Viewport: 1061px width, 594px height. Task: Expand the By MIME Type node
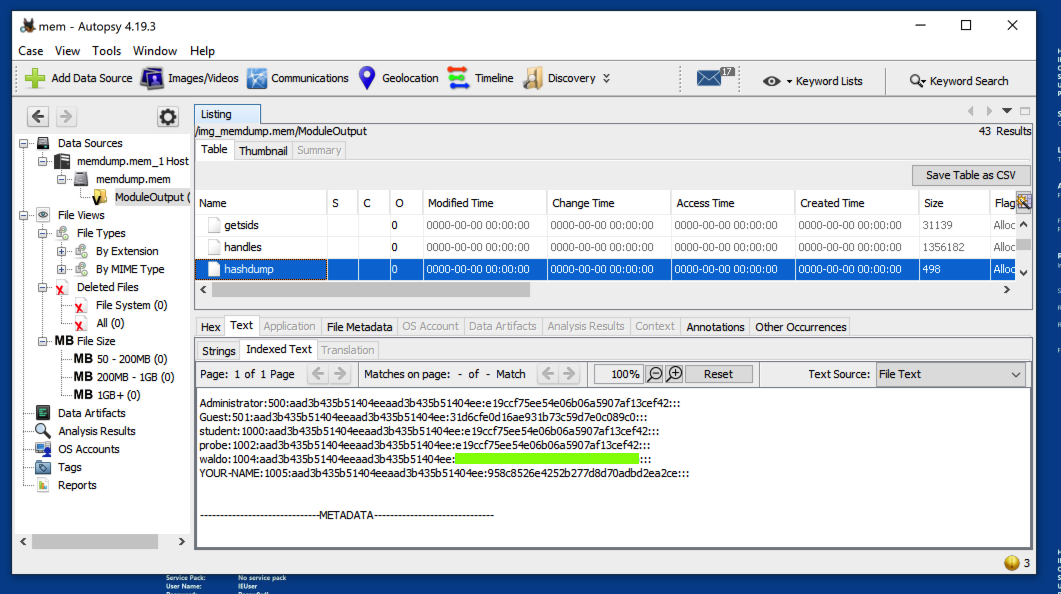(62, 269)
